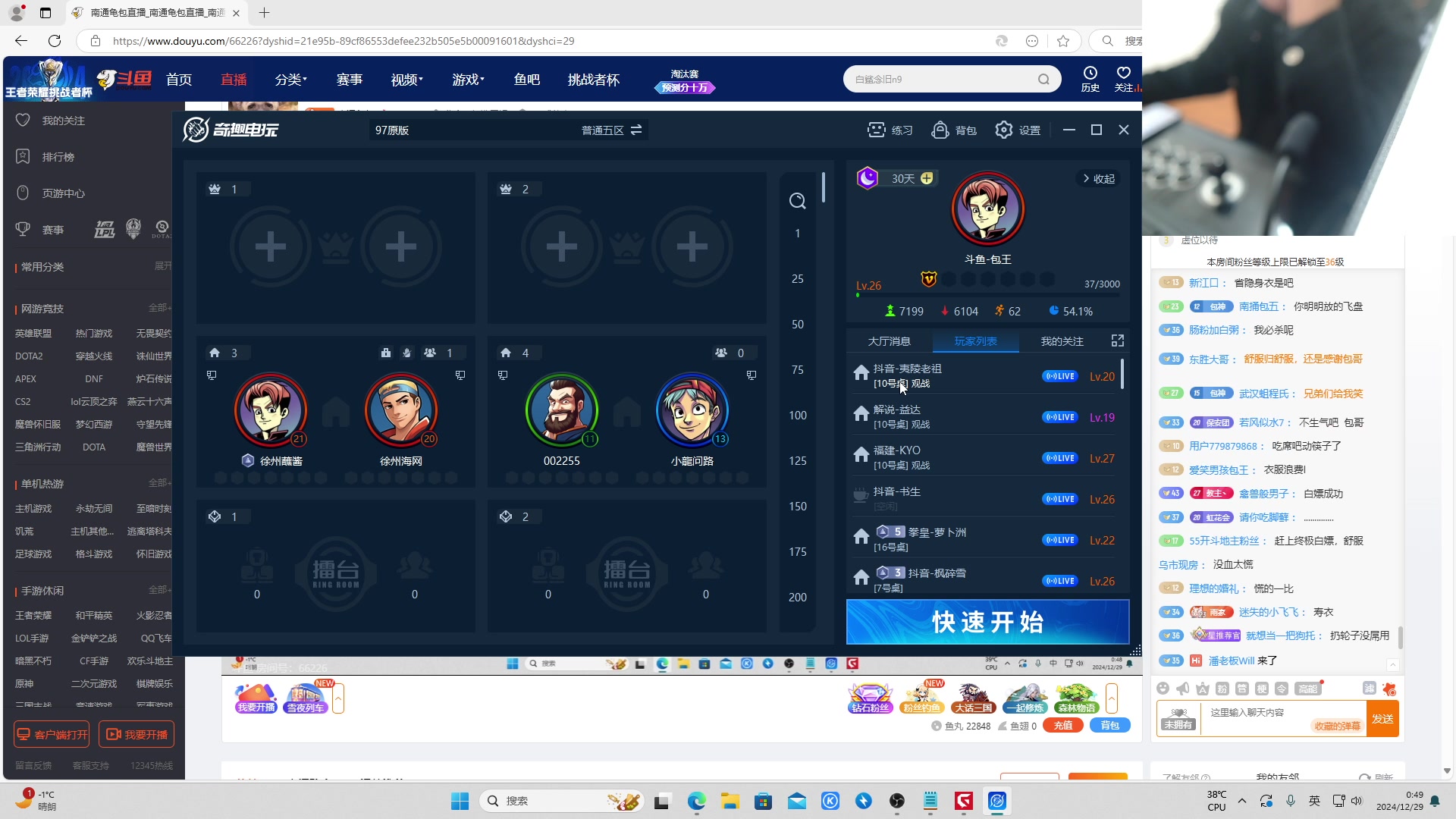
Task: Select player 抖音-夷陵老祖 in list
Action: [x=984, y=375]
